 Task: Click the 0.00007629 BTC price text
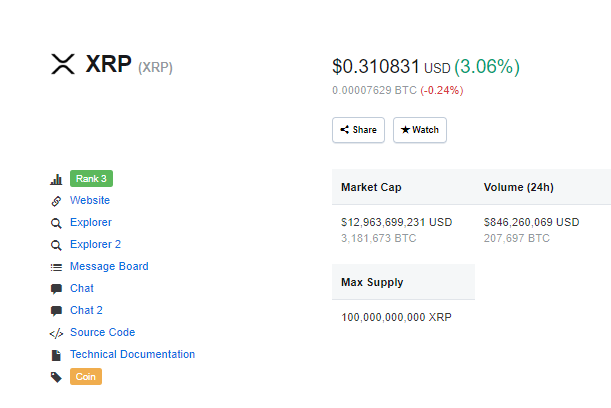click(x=374, y=90)
